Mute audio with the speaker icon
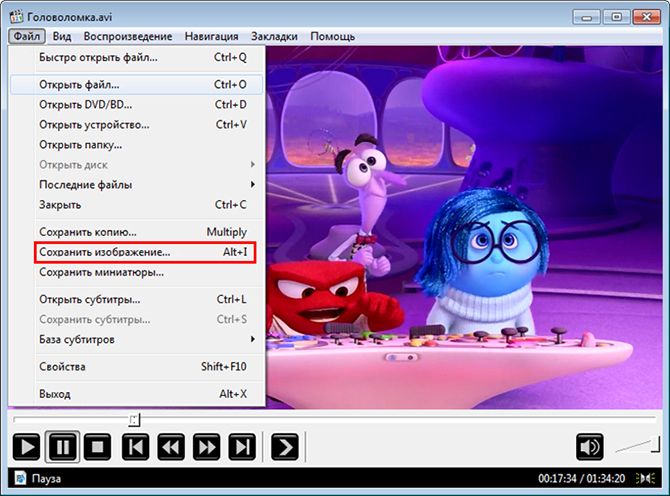Image resolution: width=670 pixels, height=496 pixels. coord(590,447)
